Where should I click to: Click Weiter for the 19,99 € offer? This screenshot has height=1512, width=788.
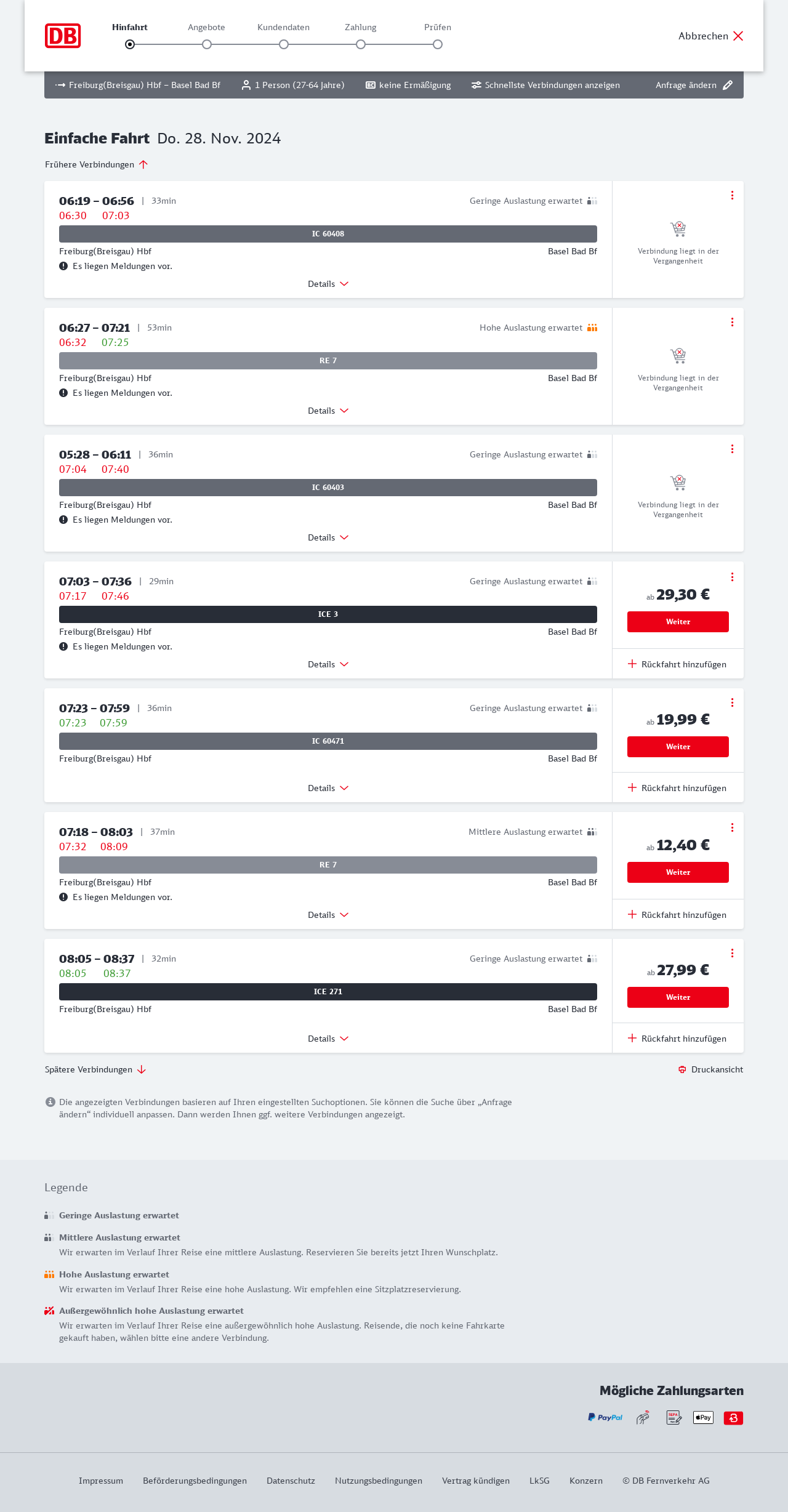click(x=678, y=747)
